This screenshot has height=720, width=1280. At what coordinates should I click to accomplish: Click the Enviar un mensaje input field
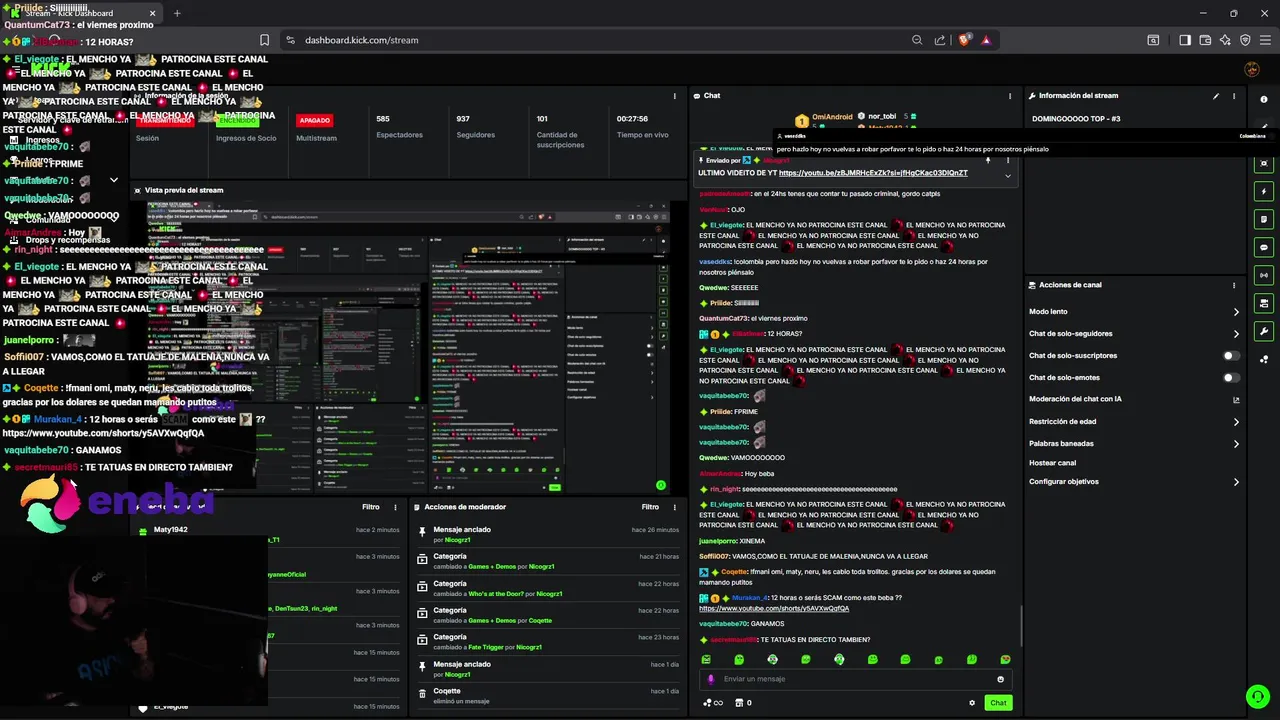[855, 679]
